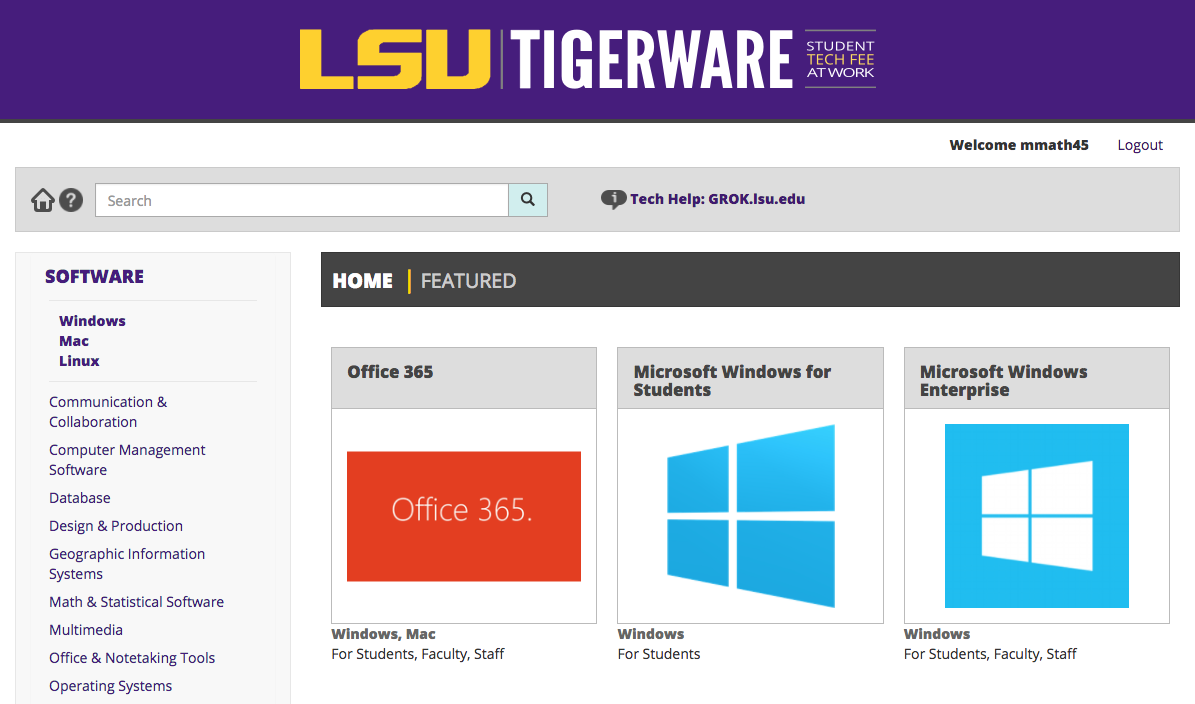Image resolution: width=1195 pixels, height=704 pixels.
Task: Open Math & Statistical Software category
Action: pyautogui.click(x=136, y=602)
